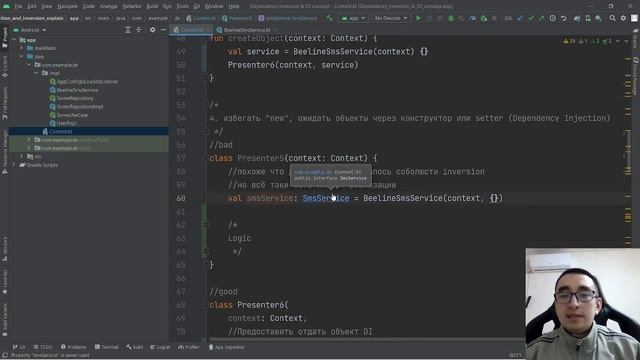Show Git history clock icon
This screenshot has width=640, height=360.
(x=552, y=18)
